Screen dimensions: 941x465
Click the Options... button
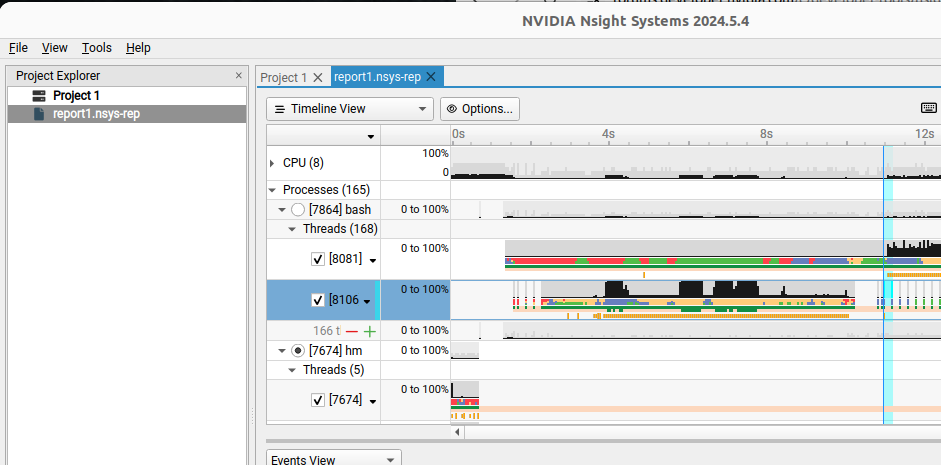tap(480, 109)
